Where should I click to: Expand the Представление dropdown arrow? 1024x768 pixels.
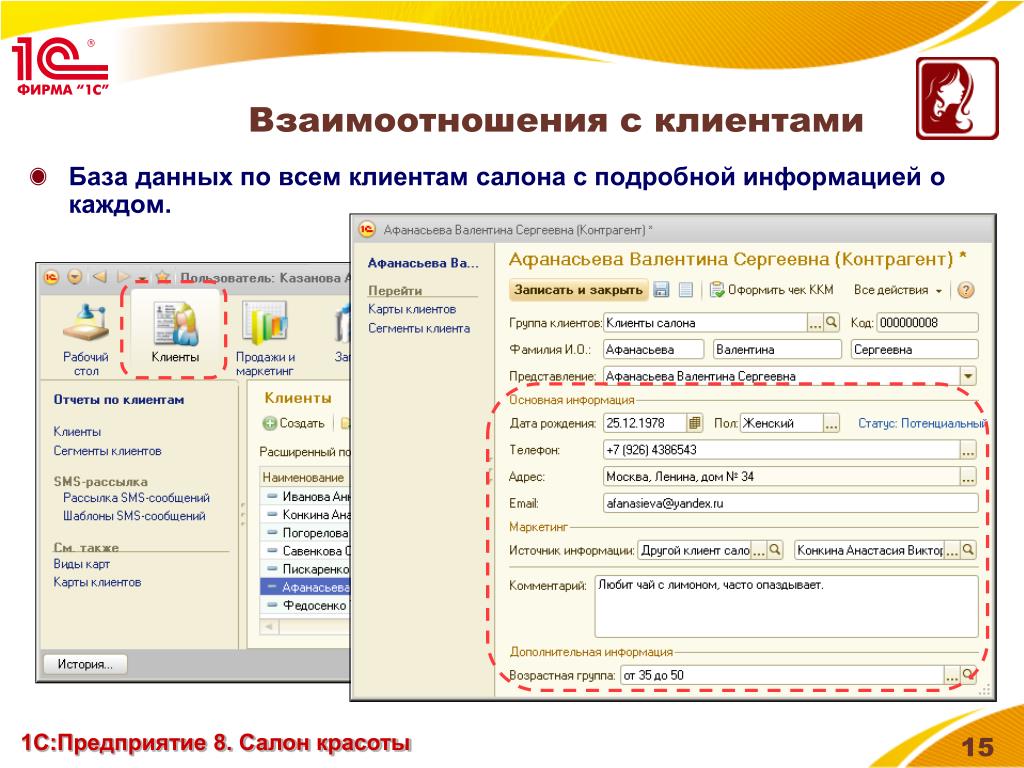968,376
